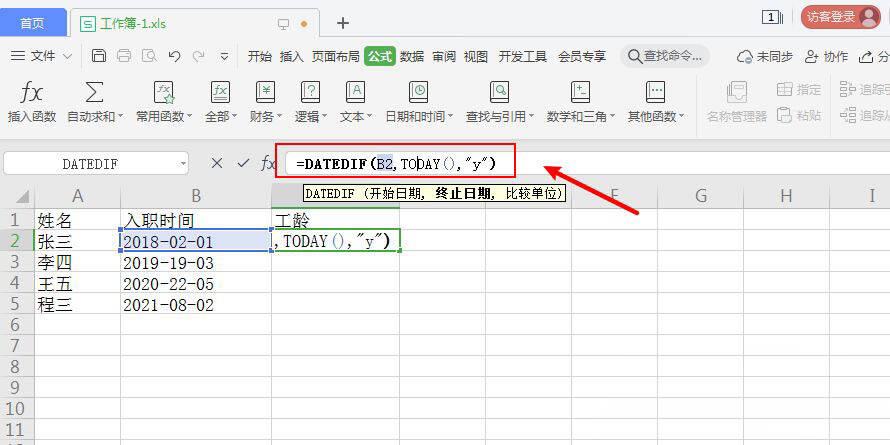Viewport: 890px width, 445px height.
Task: Go to the 首页 home tab
Action: [x=32, y=23]
